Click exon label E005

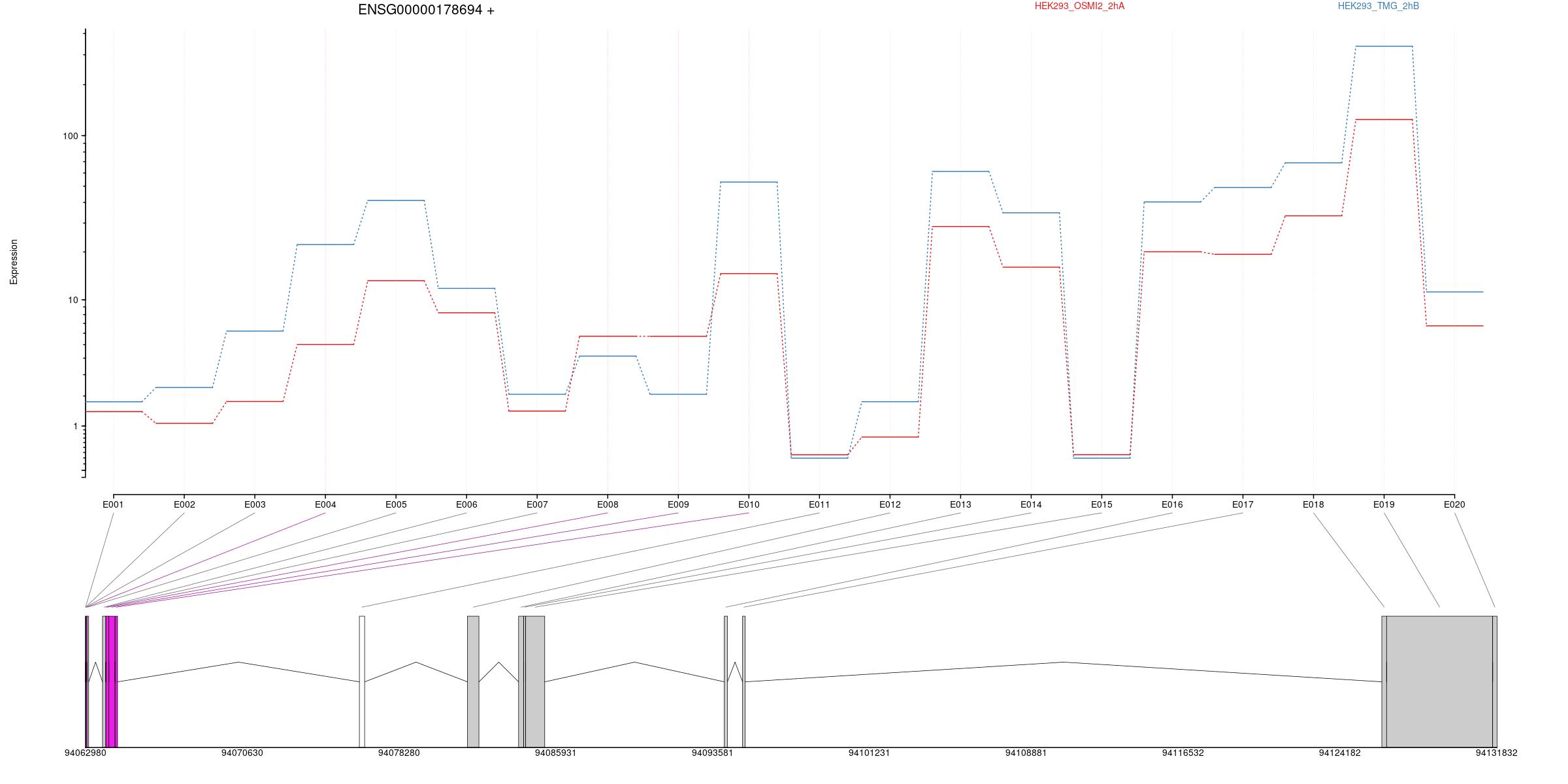pyautogui.click(x=396, y=504)
